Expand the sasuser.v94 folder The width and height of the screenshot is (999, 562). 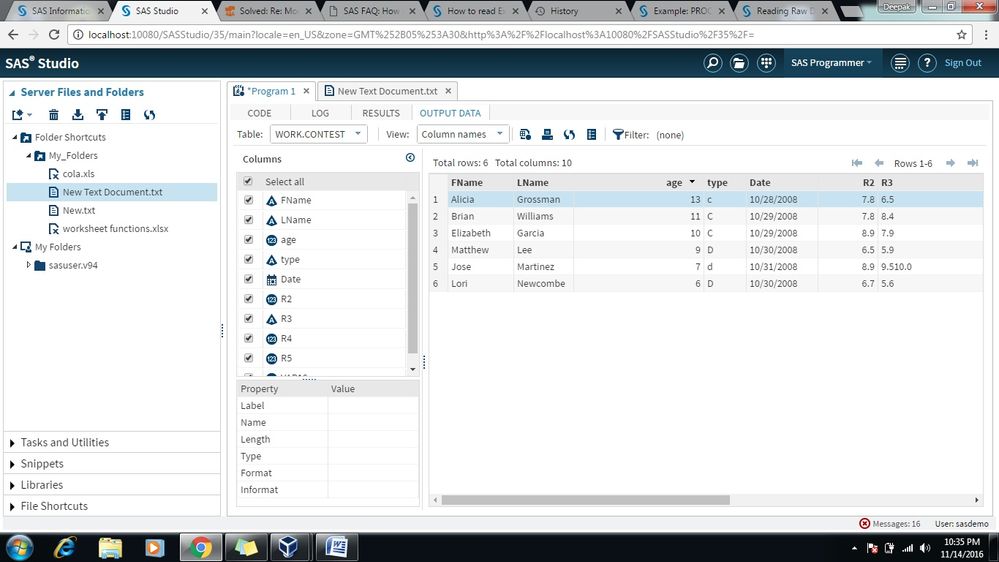tap(29, 264)
